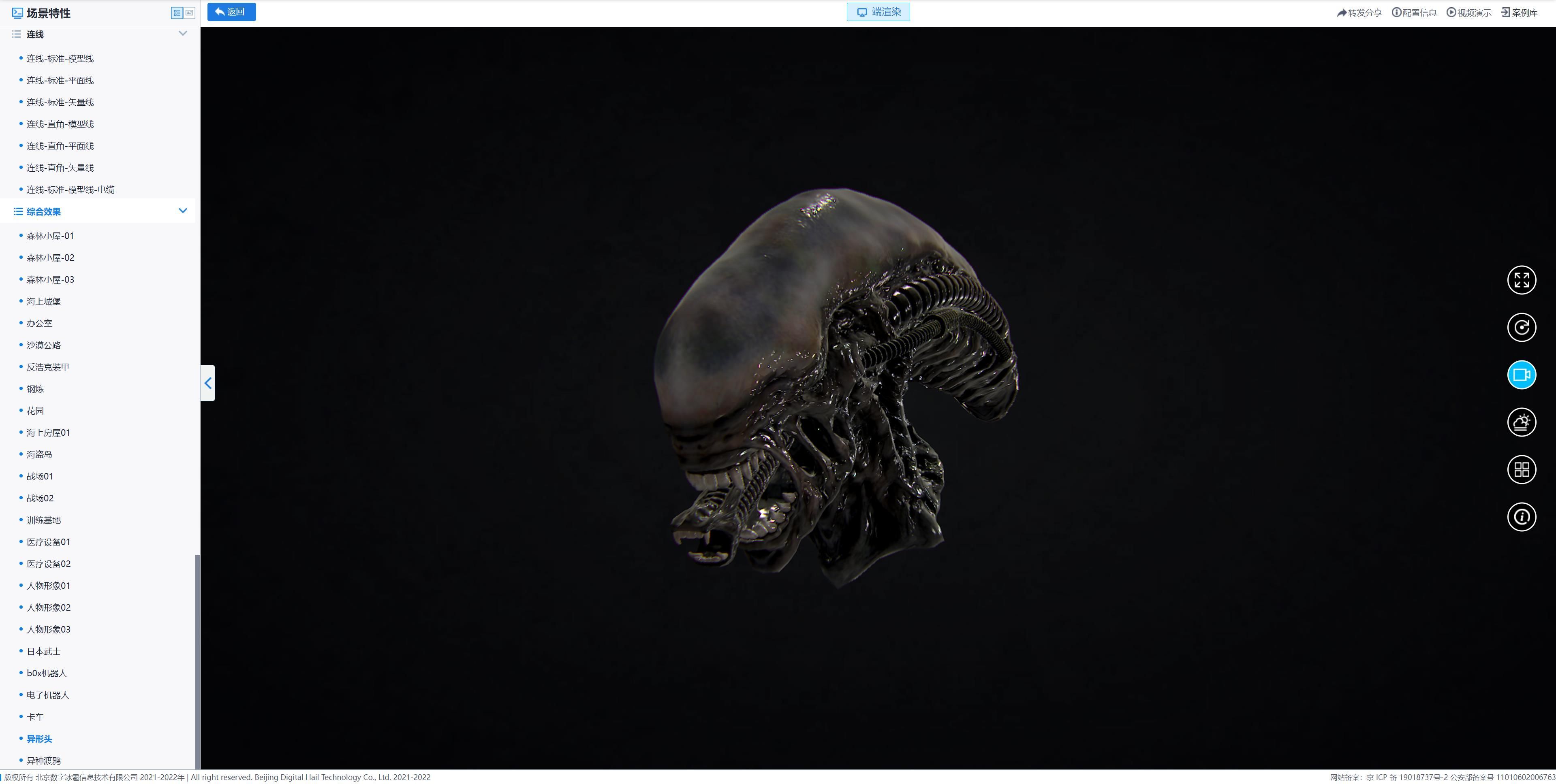Switch to list view mode icon

[177, 13]
